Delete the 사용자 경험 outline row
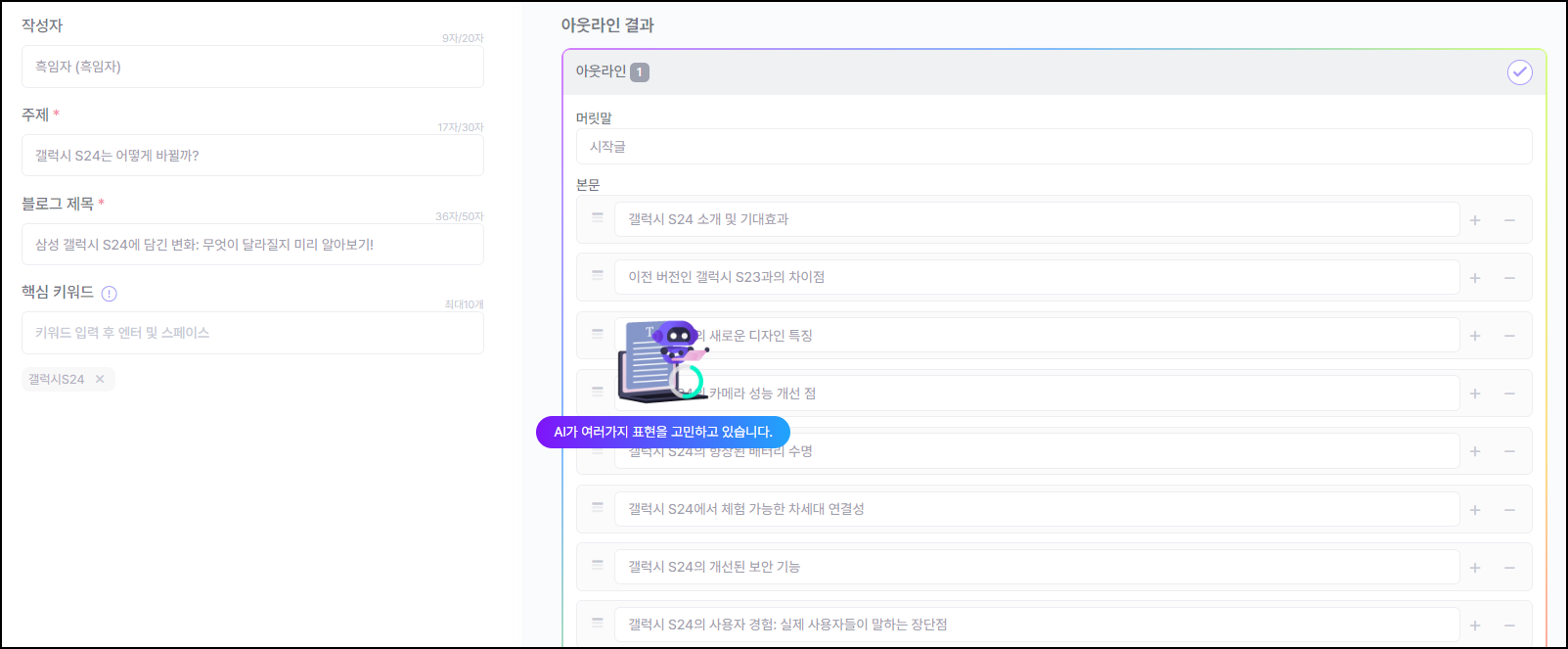 (1509, 626)
